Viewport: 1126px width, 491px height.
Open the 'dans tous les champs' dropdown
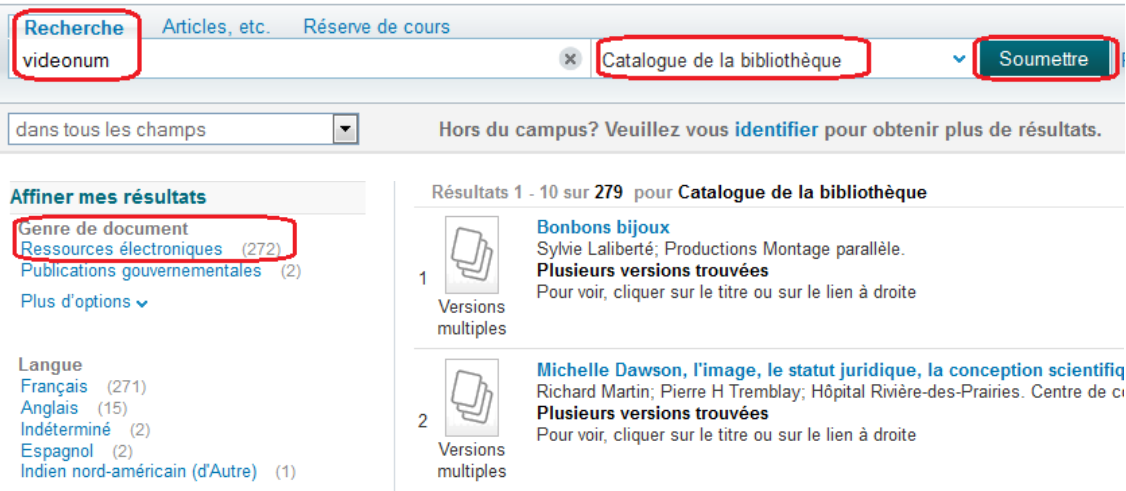tap(183, 130)
